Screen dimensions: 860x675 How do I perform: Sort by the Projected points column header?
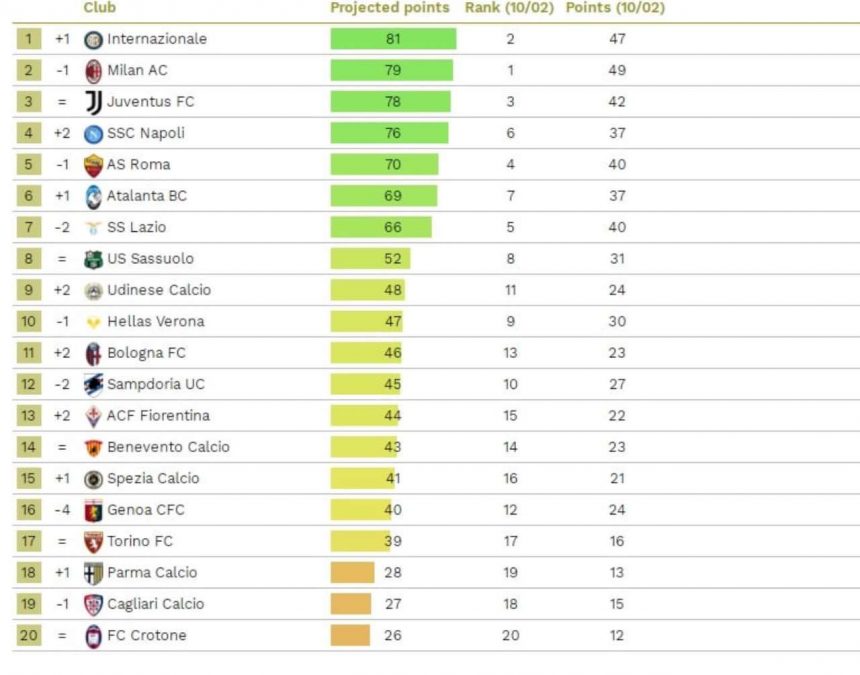tap(390, 8)
